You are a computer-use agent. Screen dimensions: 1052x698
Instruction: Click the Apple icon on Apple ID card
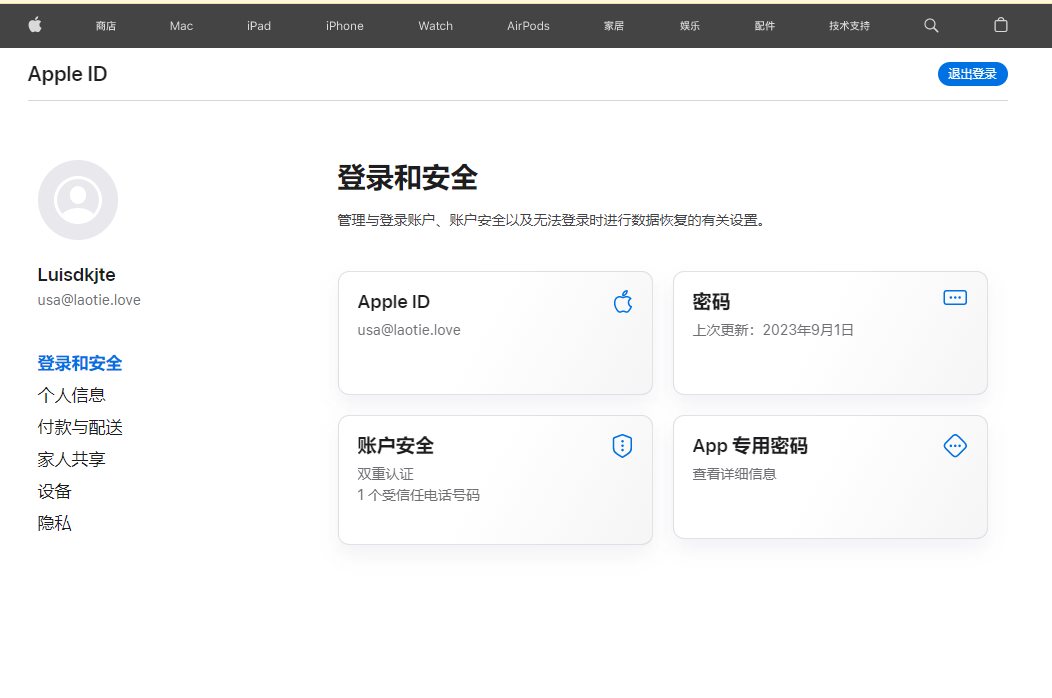point(622,302)
